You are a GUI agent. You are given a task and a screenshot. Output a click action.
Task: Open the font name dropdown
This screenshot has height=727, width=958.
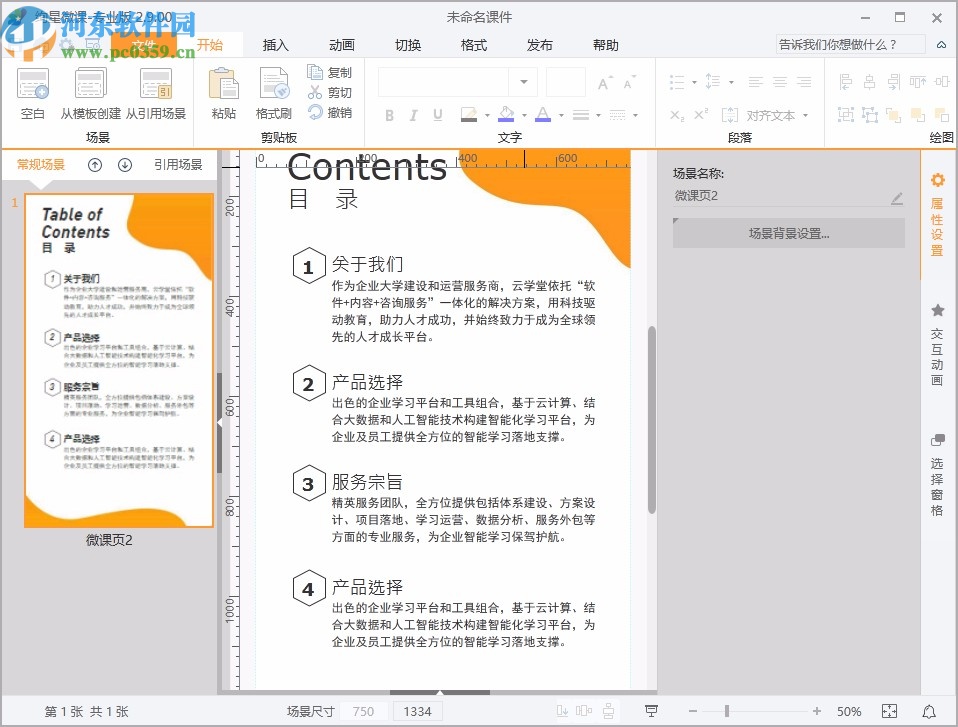[522, 82]
